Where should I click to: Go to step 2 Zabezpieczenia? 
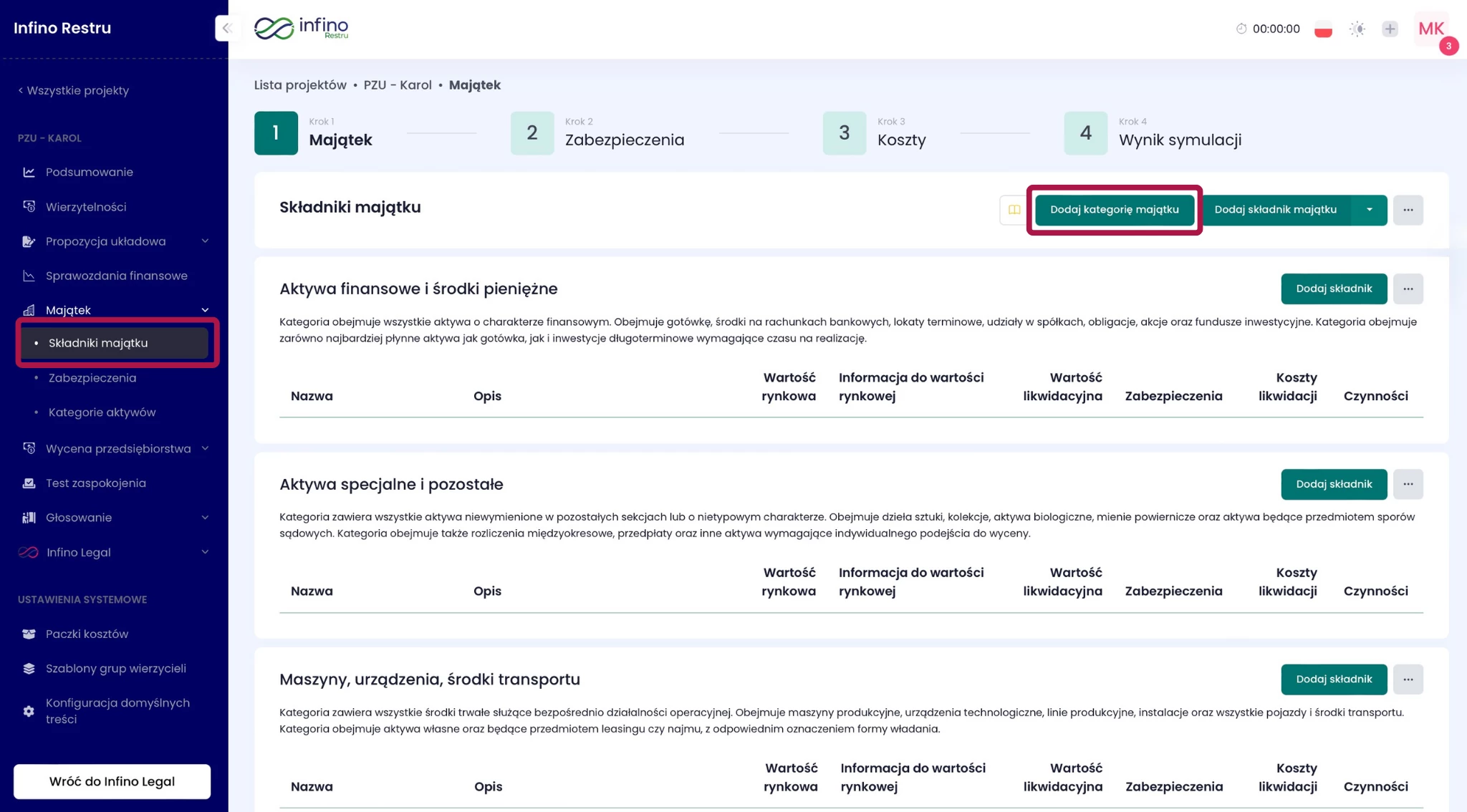(532, 133)
